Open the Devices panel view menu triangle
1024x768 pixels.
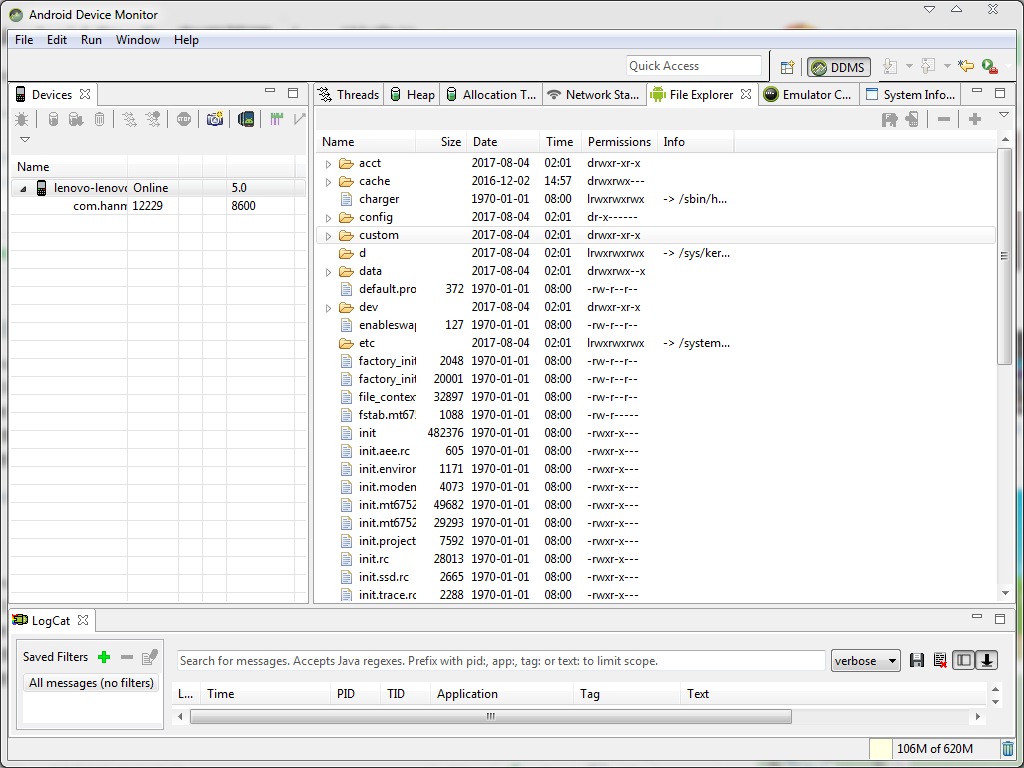[x=25, y=140]
